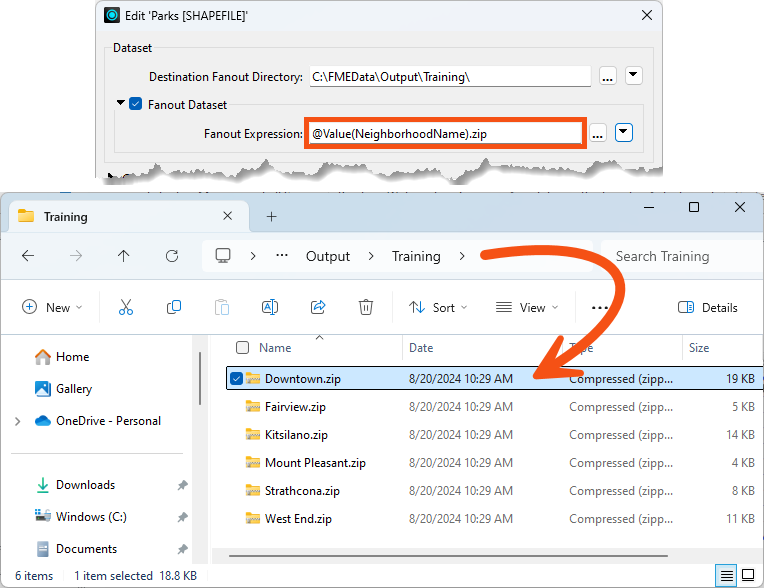Click the Output breadcrumb in address bar
The height and width of the screenshot is (588, 764).
tap(328, 256)
